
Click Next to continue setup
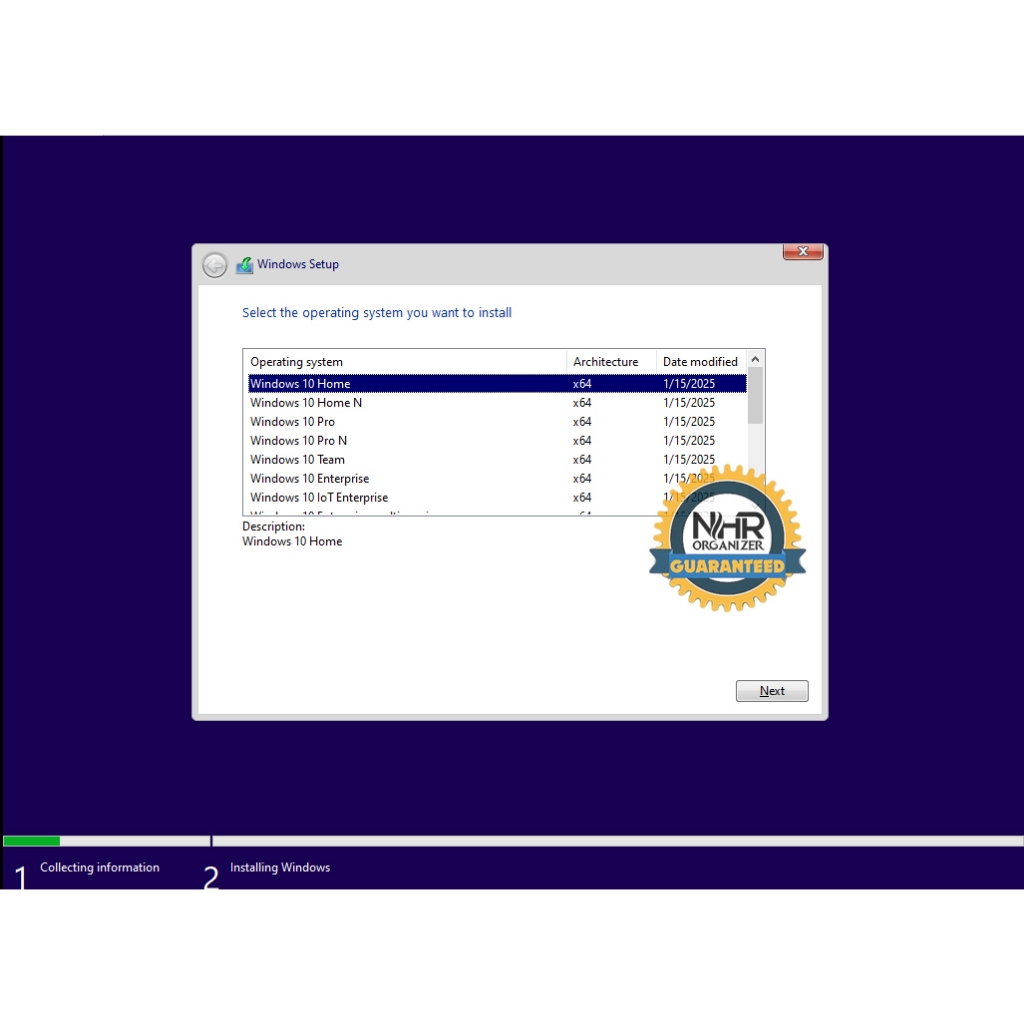pyautogui.click(x=772, y=691)
